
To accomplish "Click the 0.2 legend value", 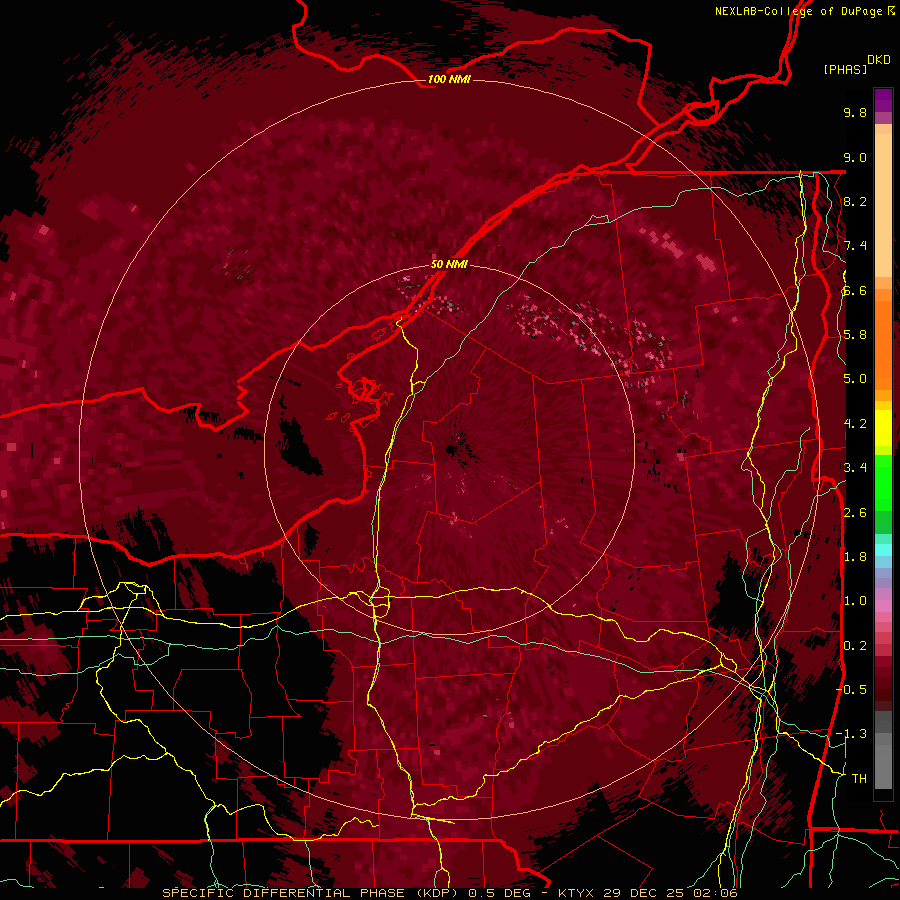I will coord(855,645).
